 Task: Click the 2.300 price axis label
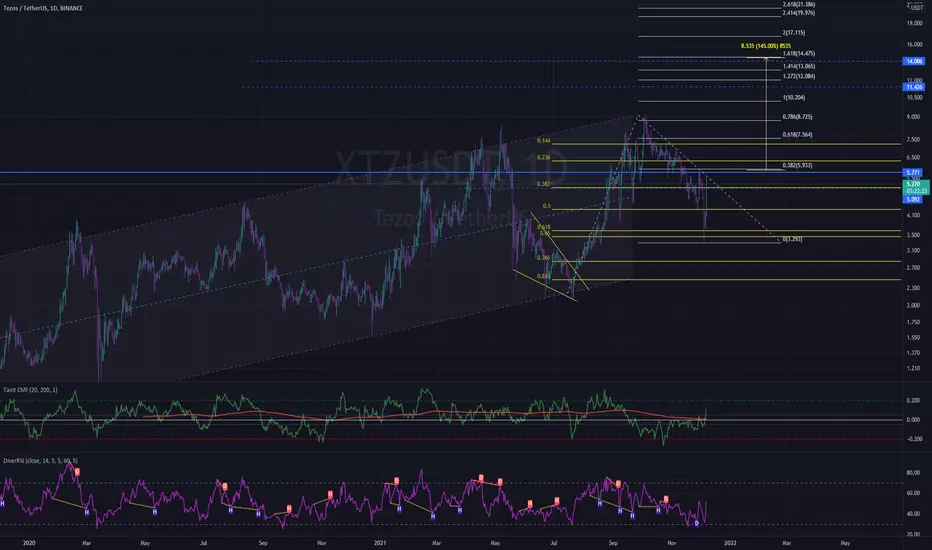pyautogui.click(x=912, y=288)
